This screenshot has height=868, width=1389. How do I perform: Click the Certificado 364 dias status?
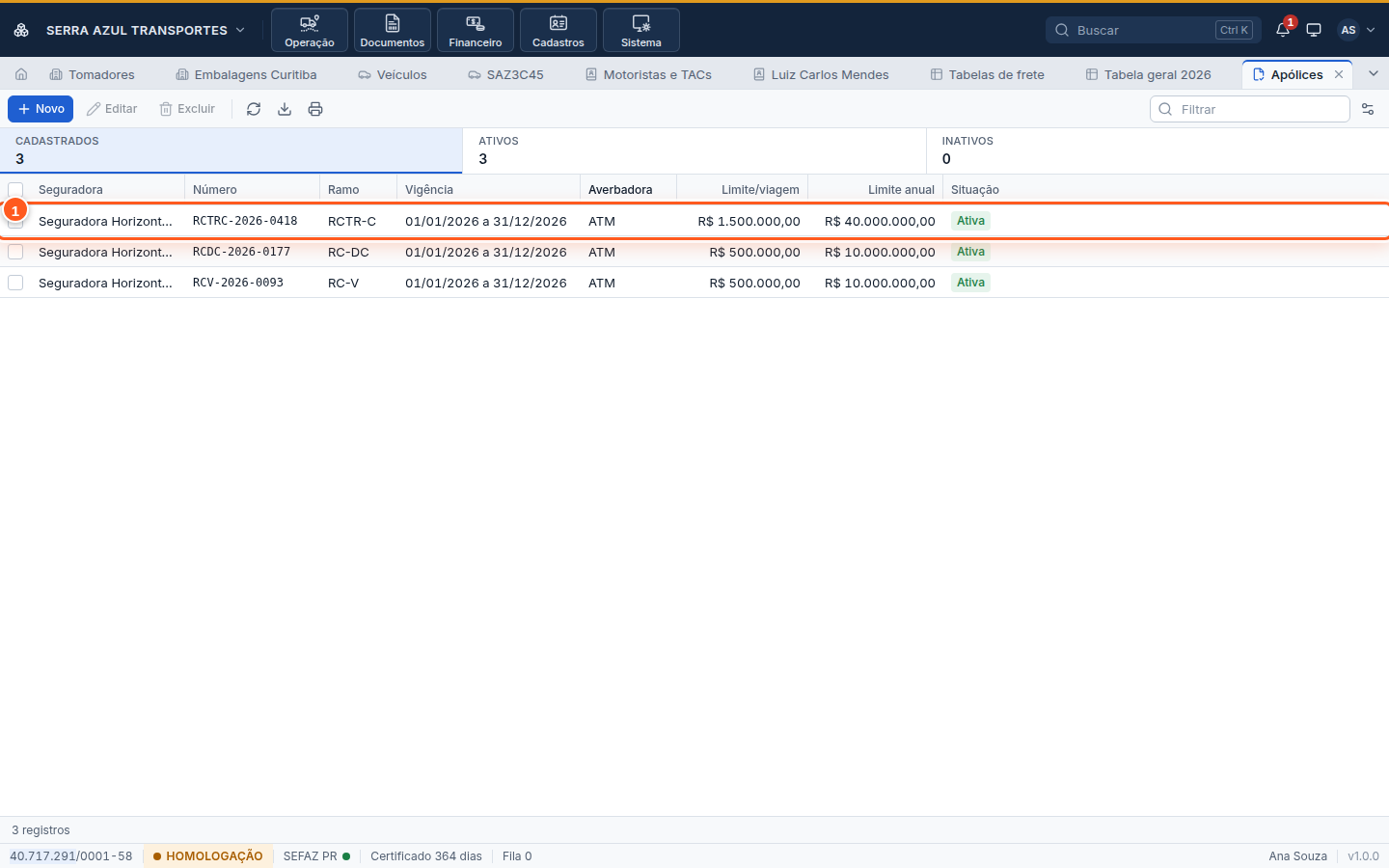click(426, 856)
